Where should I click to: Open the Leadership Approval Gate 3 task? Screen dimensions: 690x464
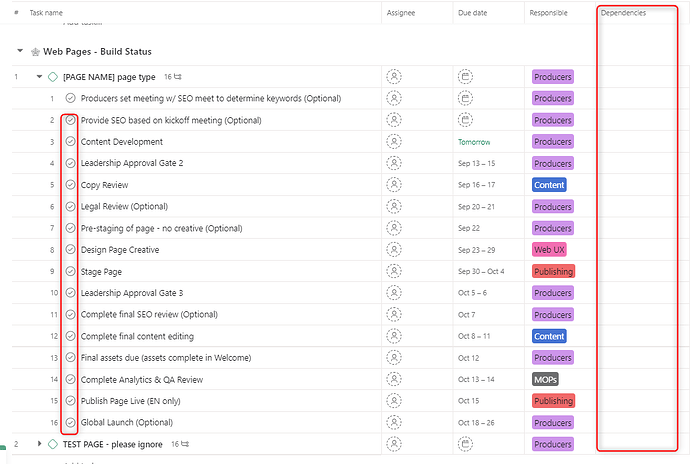point(131,293)
